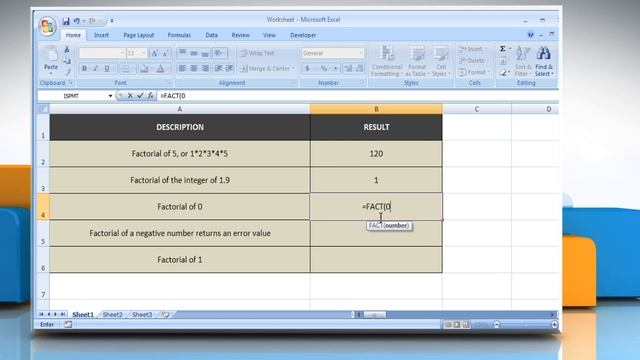Confirm the formula with the checkmark
This screenshot has width=640, height=360.
click(x=140, y=96)
